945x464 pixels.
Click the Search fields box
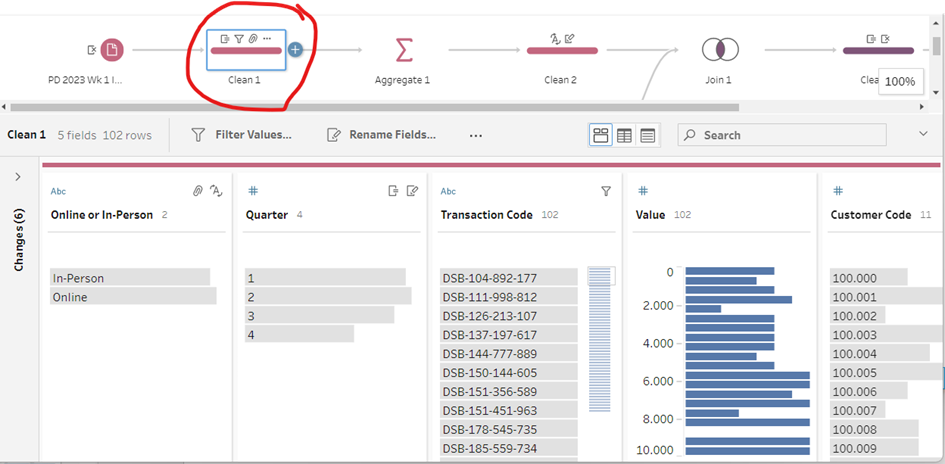(782, 135)
